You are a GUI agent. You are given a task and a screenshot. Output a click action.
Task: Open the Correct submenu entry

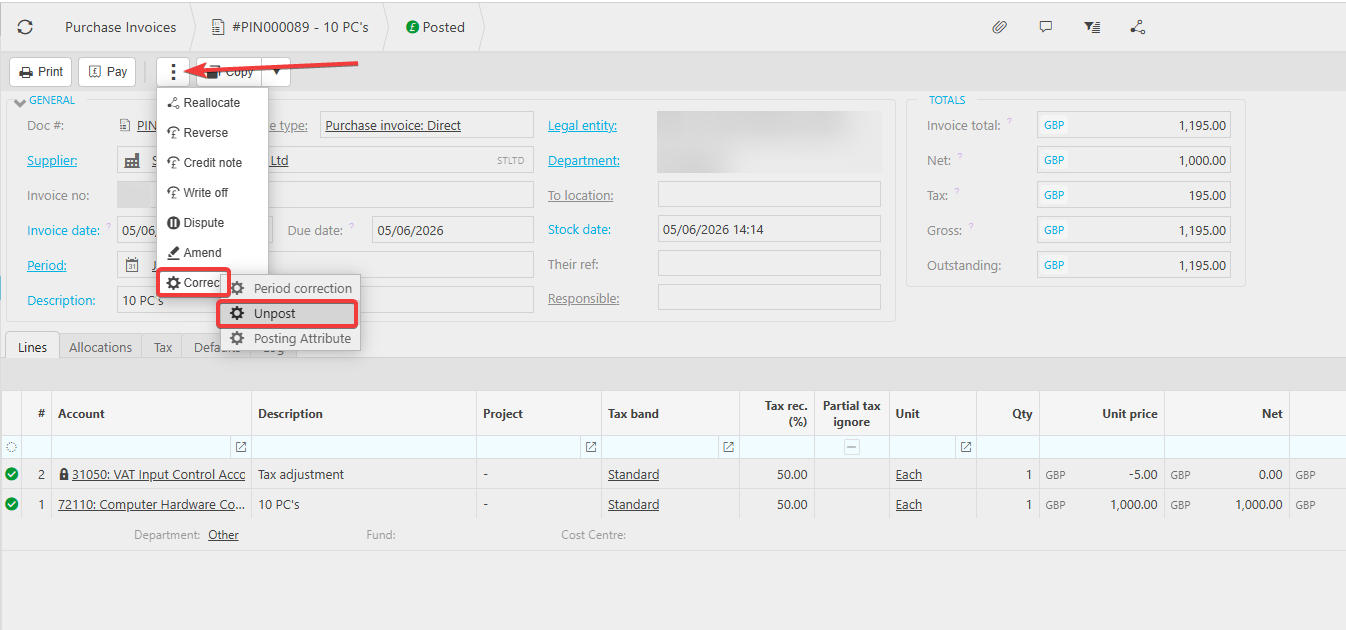tap(194, 283)
